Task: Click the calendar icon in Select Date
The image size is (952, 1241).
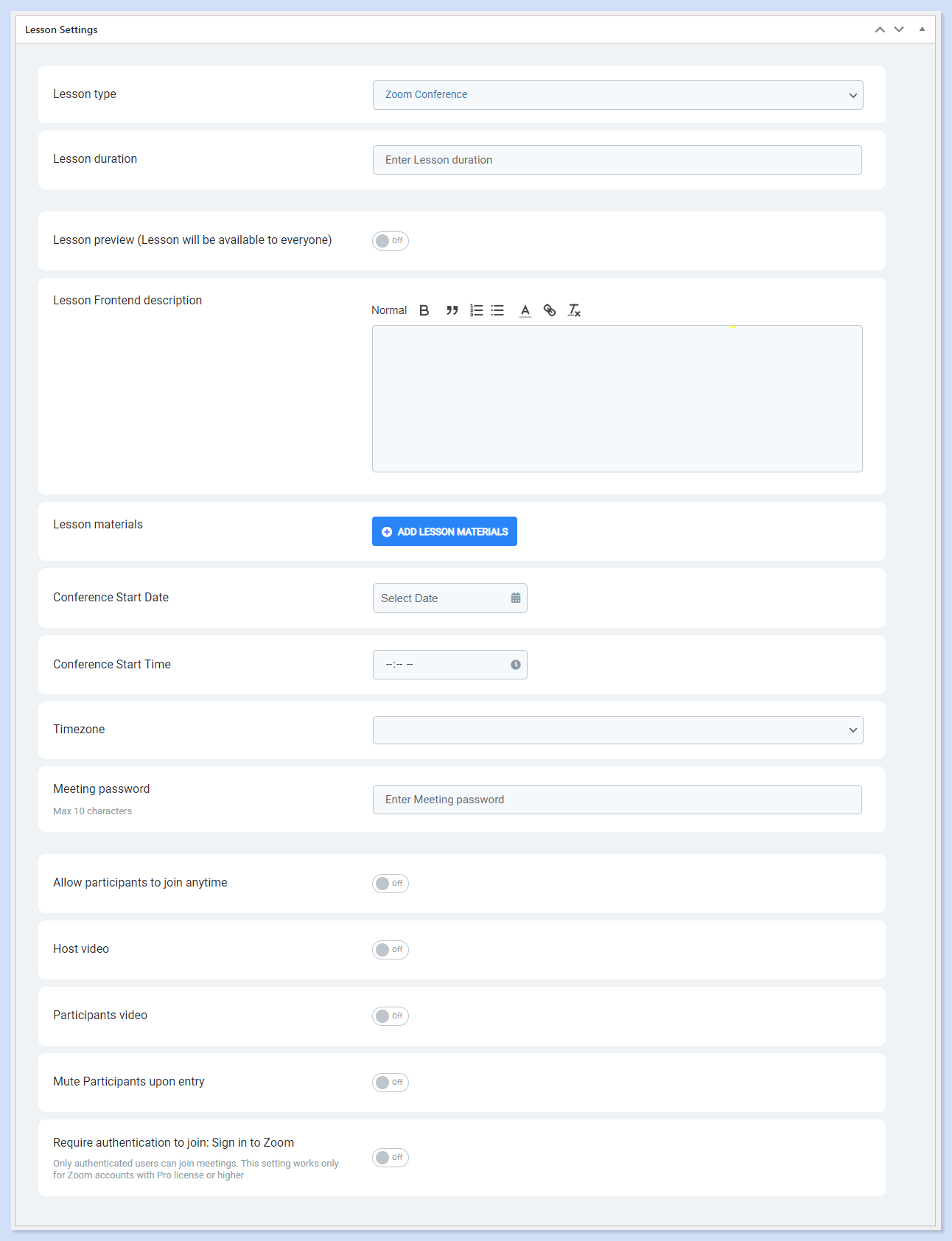Action: tap(516, 598)
